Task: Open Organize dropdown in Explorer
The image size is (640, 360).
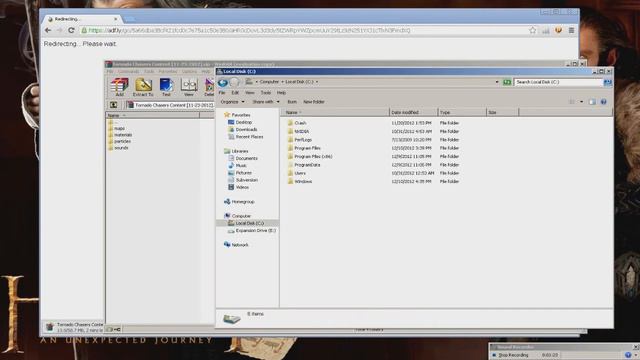Action: (232, 102)
